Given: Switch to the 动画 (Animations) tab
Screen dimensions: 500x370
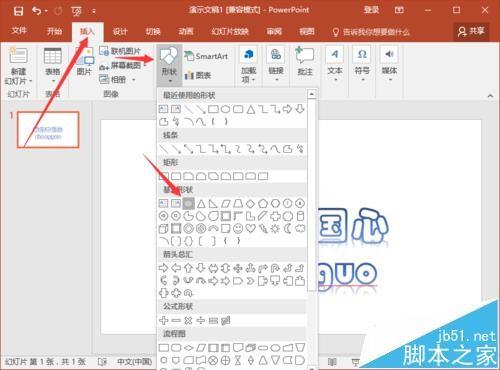Looking at the screenshot, I should (186, 31).
